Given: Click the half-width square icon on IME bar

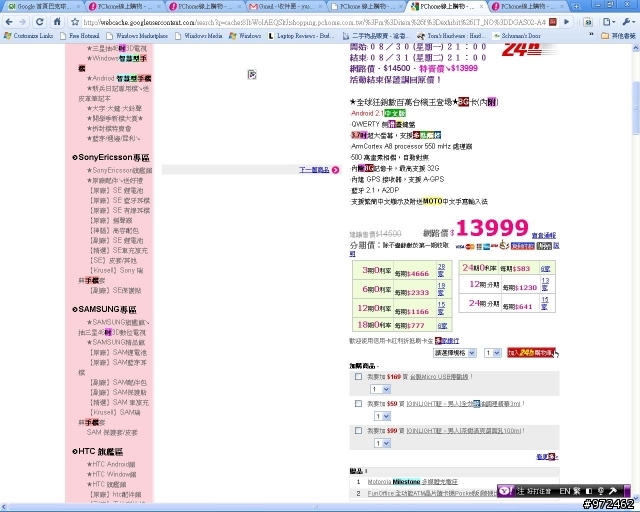Looking at the screenshot, I should coord(588,491).
